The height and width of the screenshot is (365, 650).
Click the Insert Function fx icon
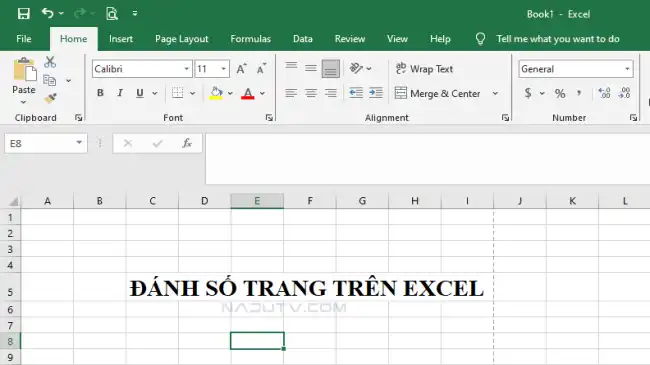coord(187,144)
